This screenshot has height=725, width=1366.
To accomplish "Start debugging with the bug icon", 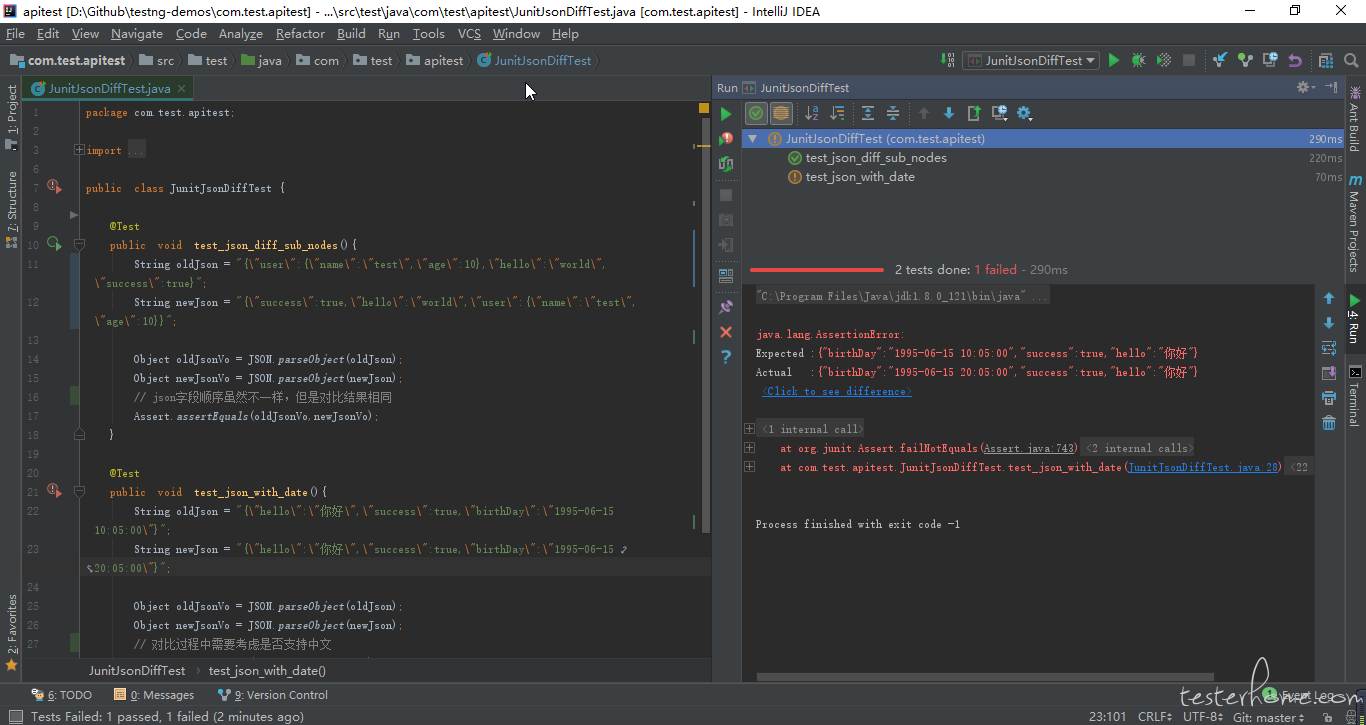I will [1139, 60].
